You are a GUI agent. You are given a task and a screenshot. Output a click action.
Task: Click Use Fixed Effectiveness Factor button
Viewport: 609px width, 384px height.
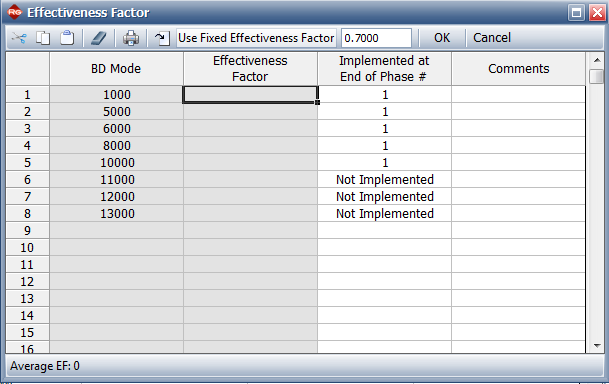tap(256, 38)
